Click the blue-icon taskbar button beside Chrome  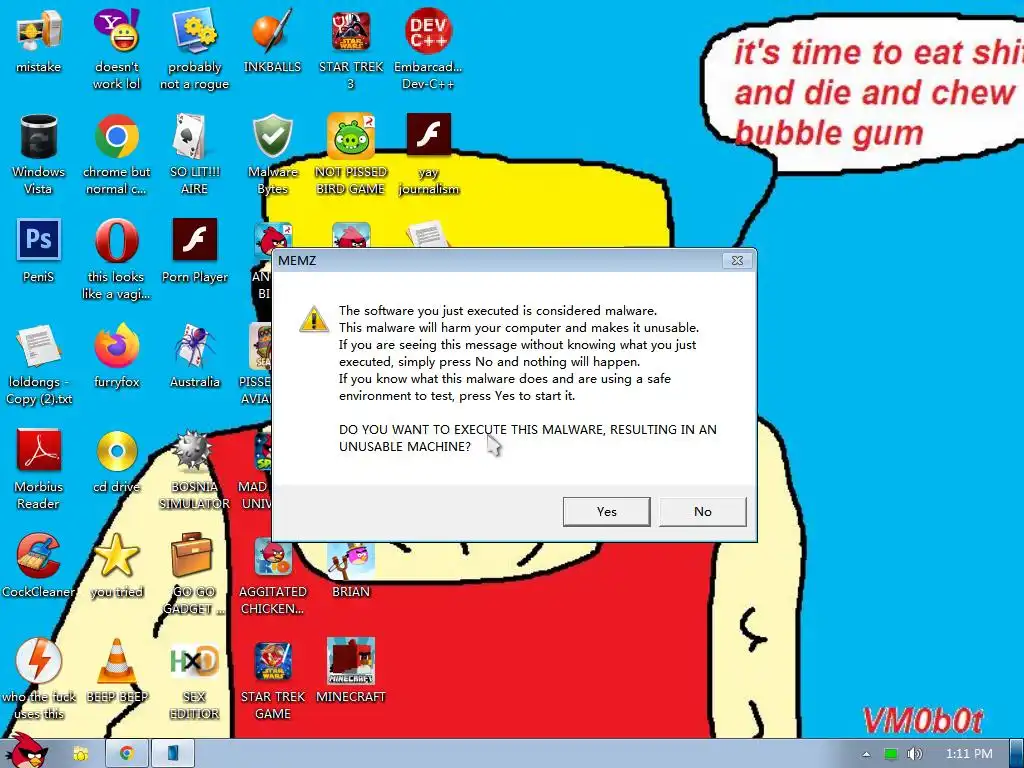pos(173,754)
